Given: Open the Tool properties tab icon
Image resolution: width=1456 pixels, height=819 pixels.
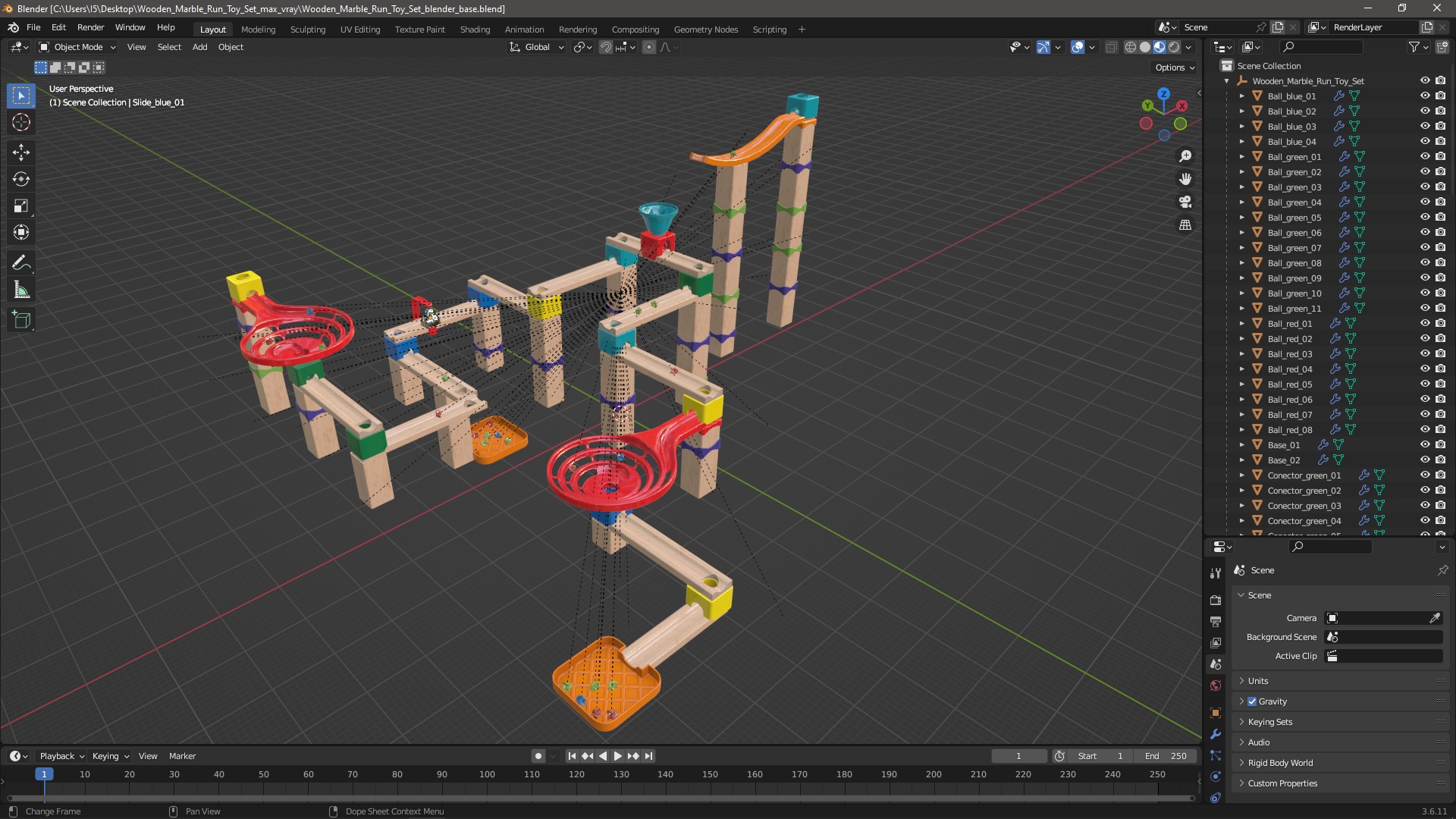Looking at the screenshot, I should (1216, 573).
